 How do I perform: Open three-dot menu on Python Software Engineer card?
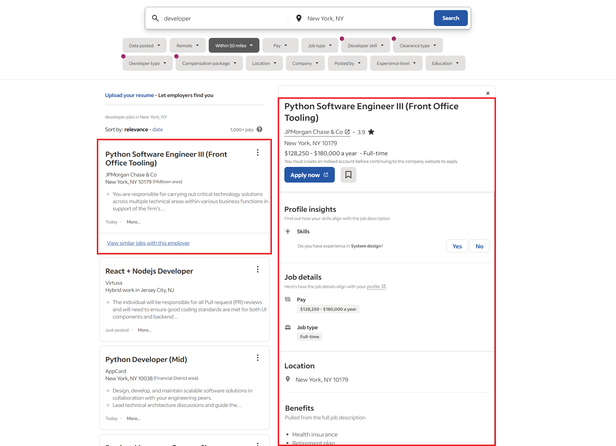257,152
